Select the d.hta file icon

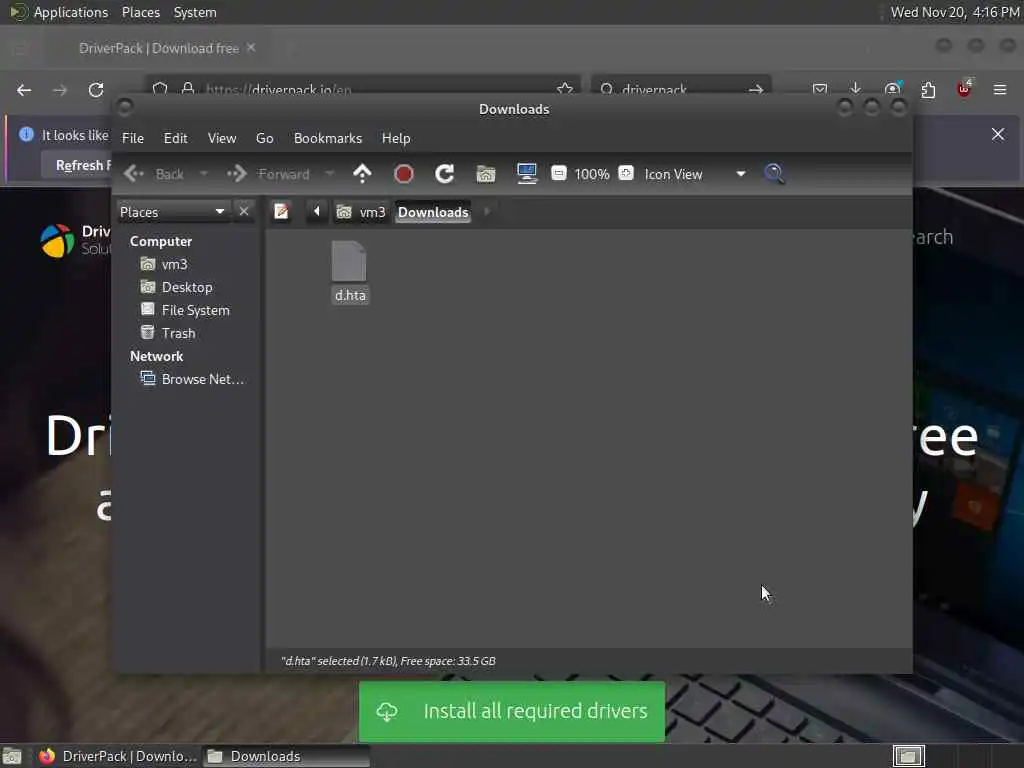(x=349, y=261)
